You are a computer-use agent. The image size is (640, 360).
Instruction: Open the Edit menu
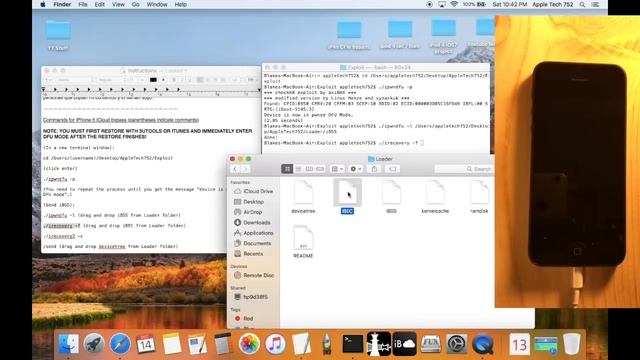[100, 4]
